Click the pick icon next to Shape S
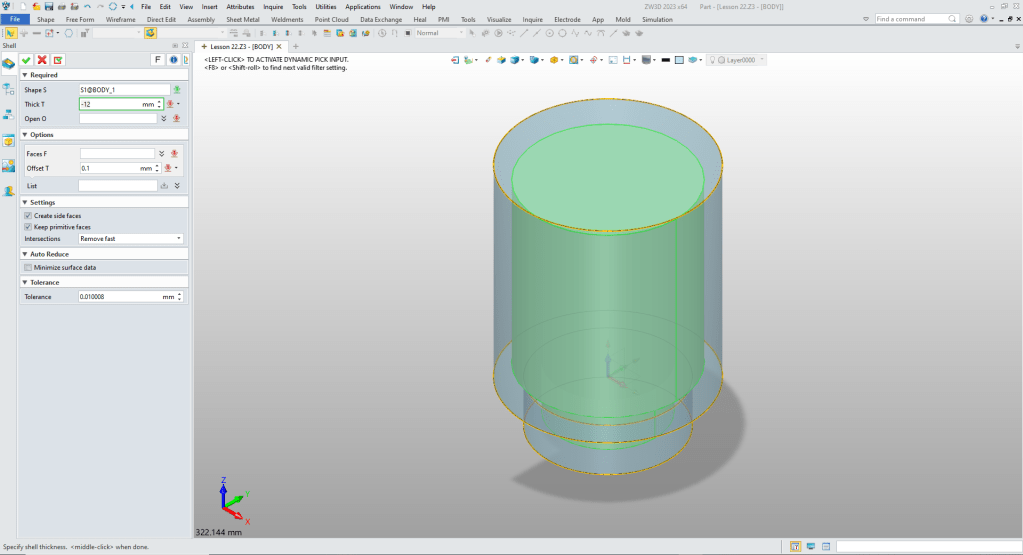The height and width of the screenshot is (555, 1023). point(177,89)
